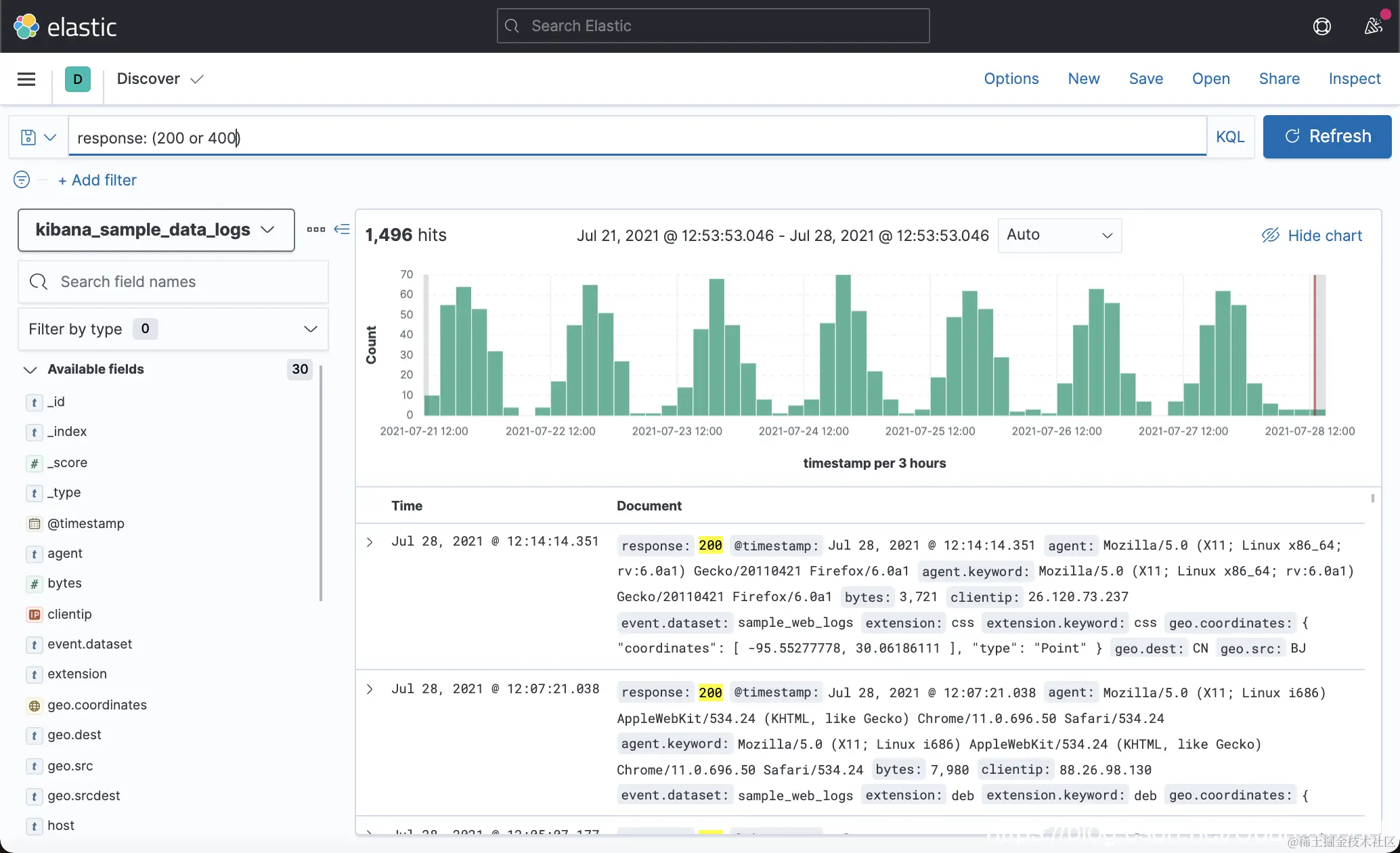Click the filter options circle icon
Image resolution: width=1400 pixels, height=853 pixels.
point(22,179)
